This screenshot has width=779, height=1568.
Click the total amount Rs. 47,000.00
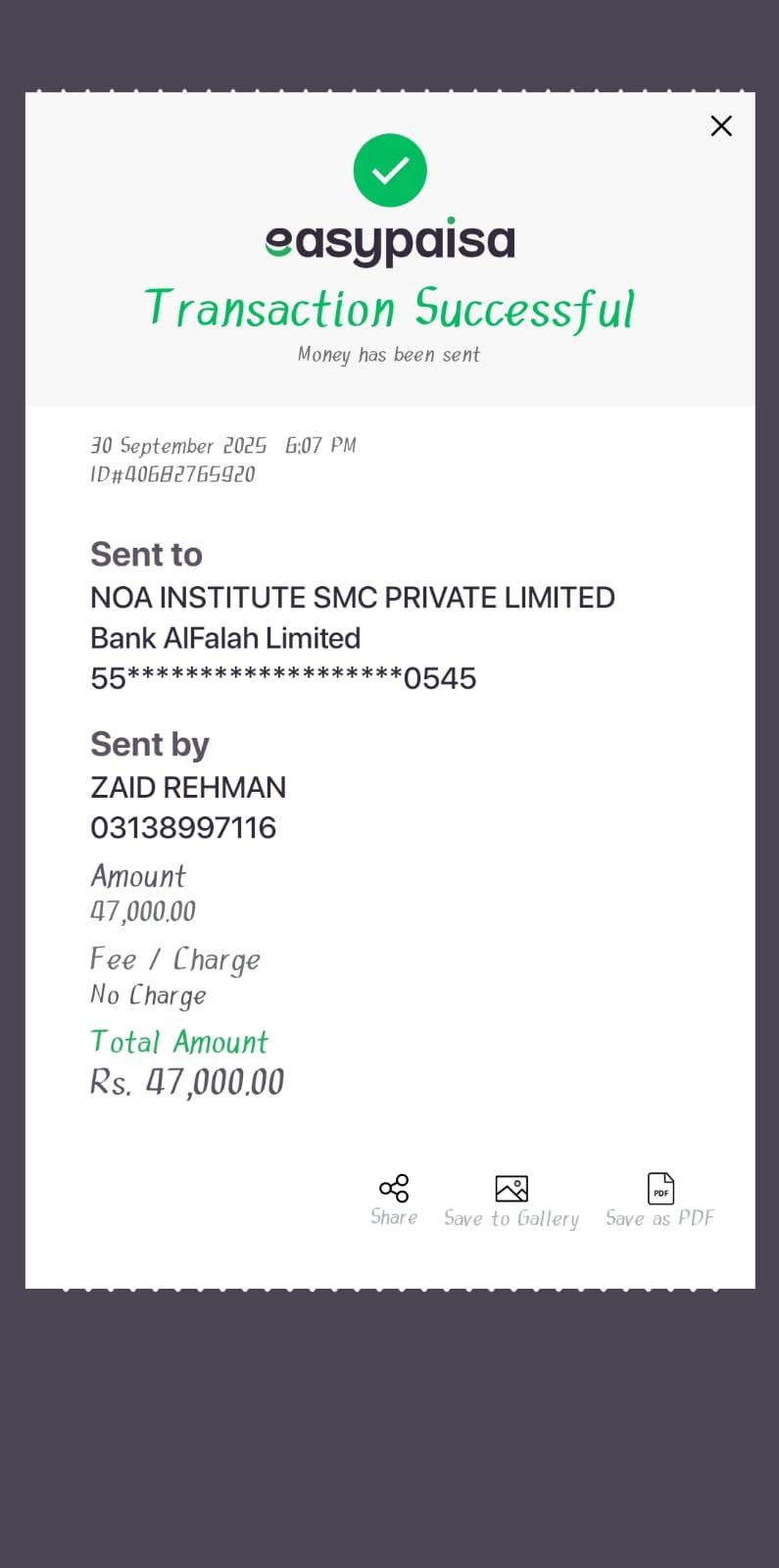point(187,1083)
